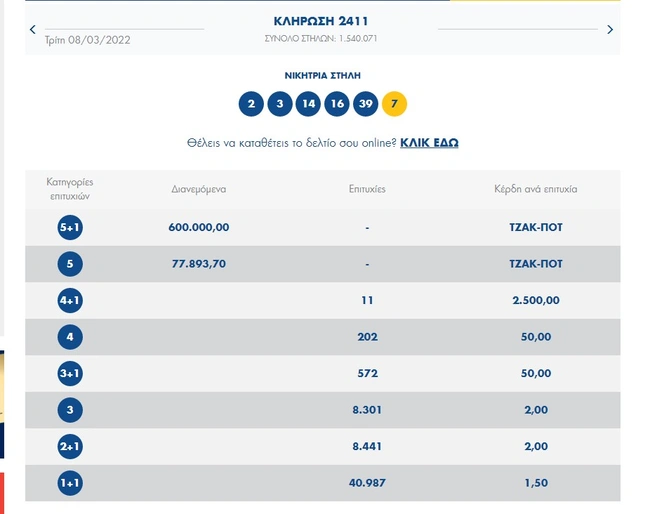The height and width of the screenshot is (514, 650).
Task: Click the 5+1 category badge
Action: [70, 228]
